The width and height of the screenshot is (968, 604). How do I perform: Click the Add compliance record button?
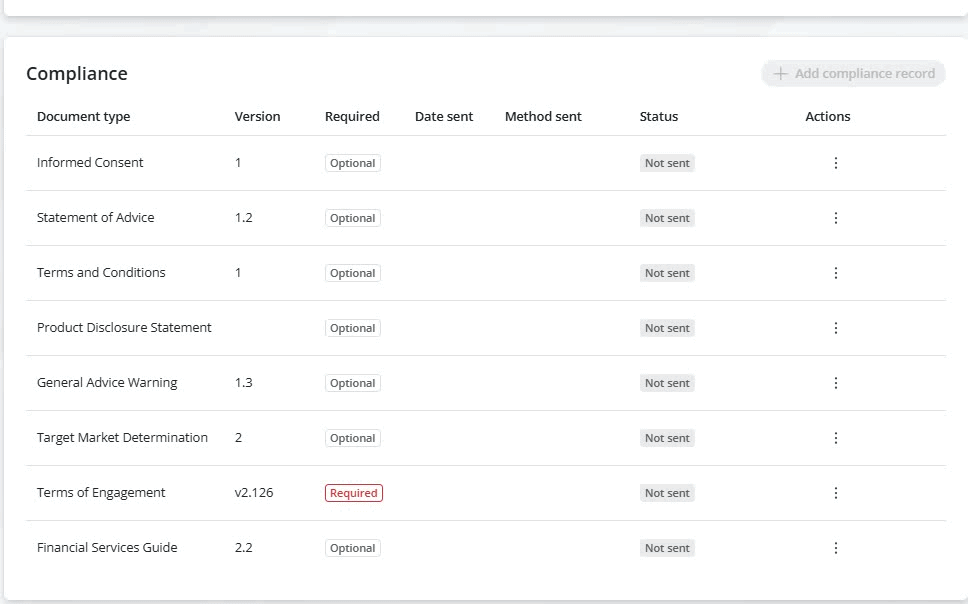853,74
